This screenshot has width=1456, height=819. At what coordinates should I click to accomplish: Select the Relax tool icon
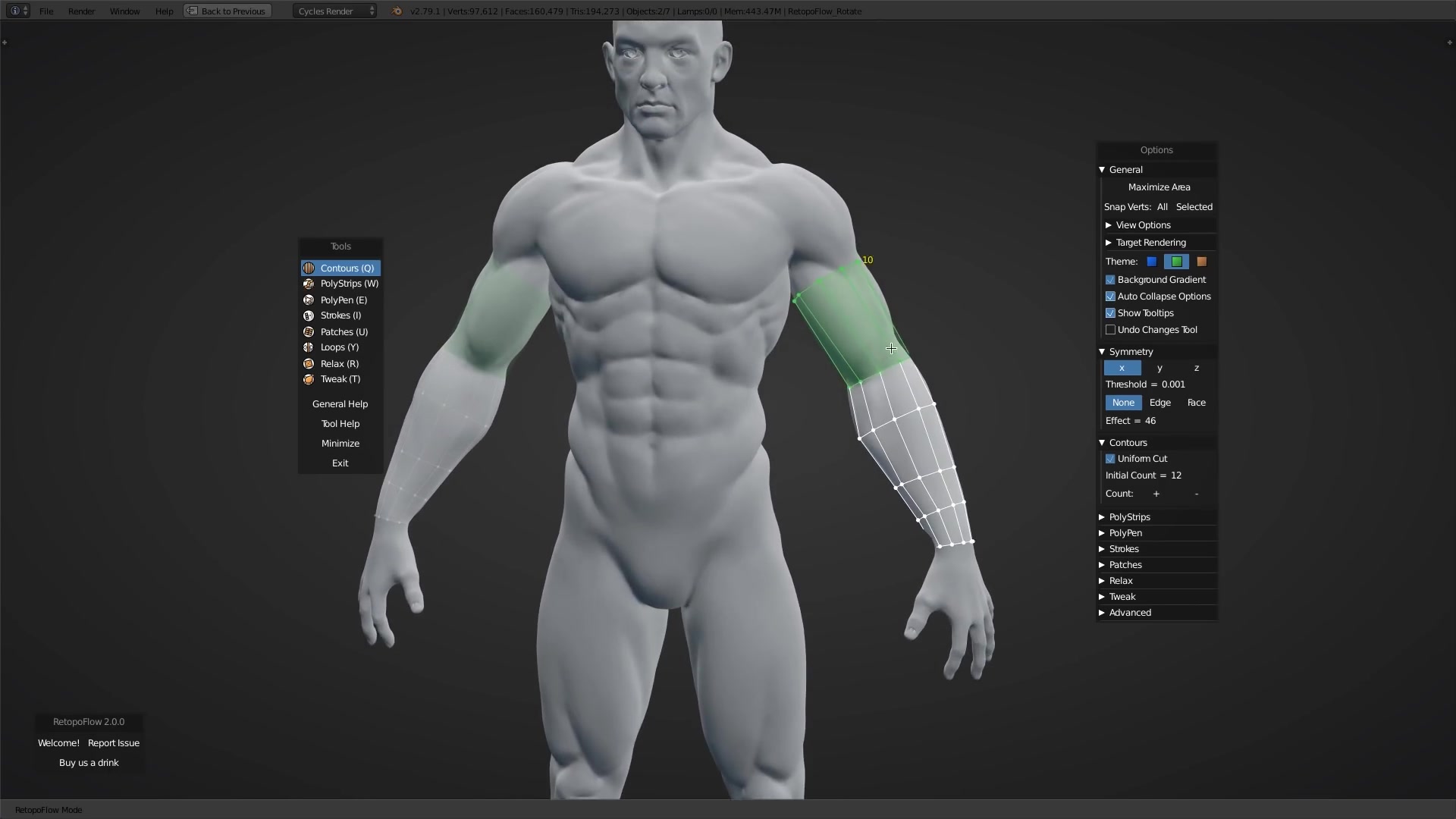click(309, 363)
